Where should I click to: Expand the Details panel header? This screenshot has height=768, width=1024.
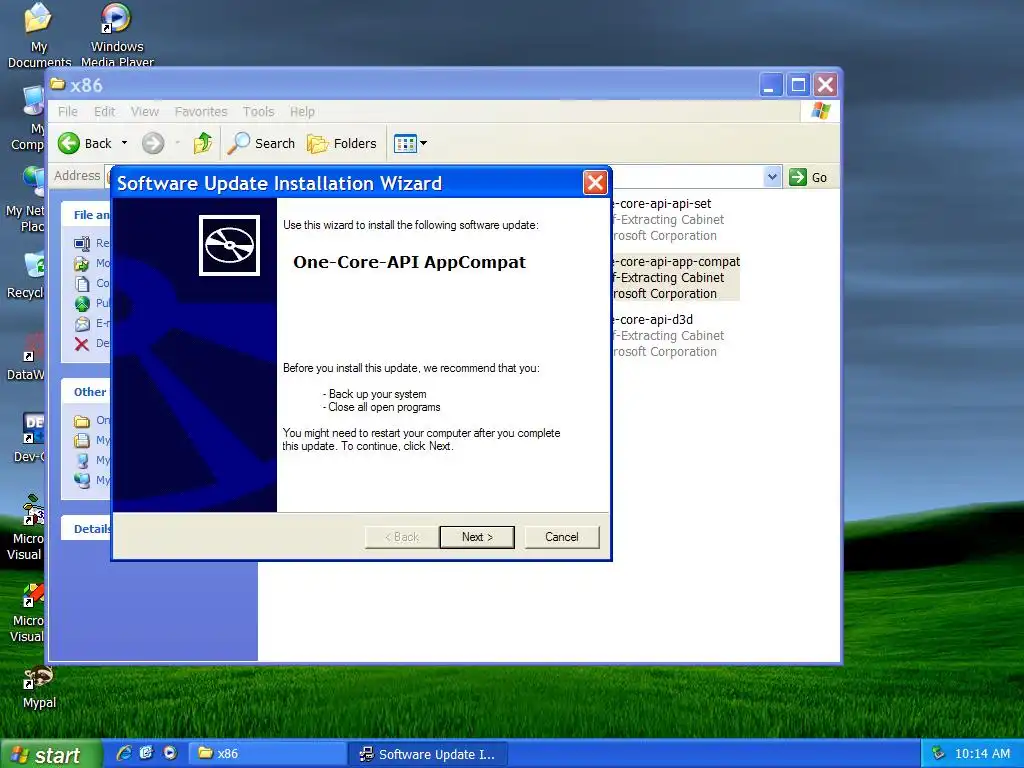[x=87, y=528]
